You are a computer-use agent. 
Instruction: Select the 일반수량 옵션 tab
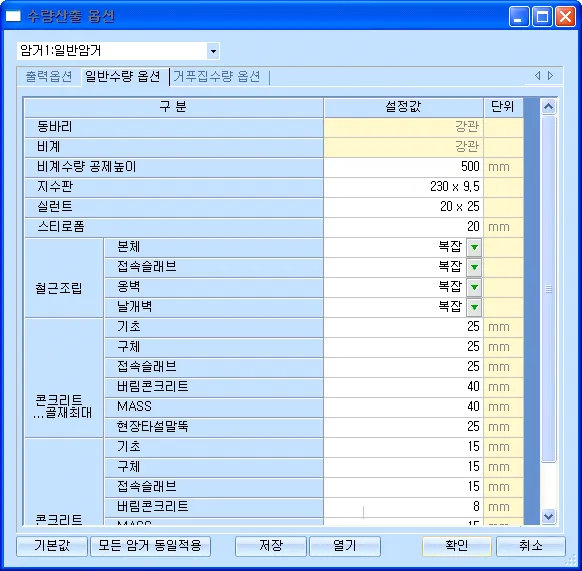click(x=123, y=76)
